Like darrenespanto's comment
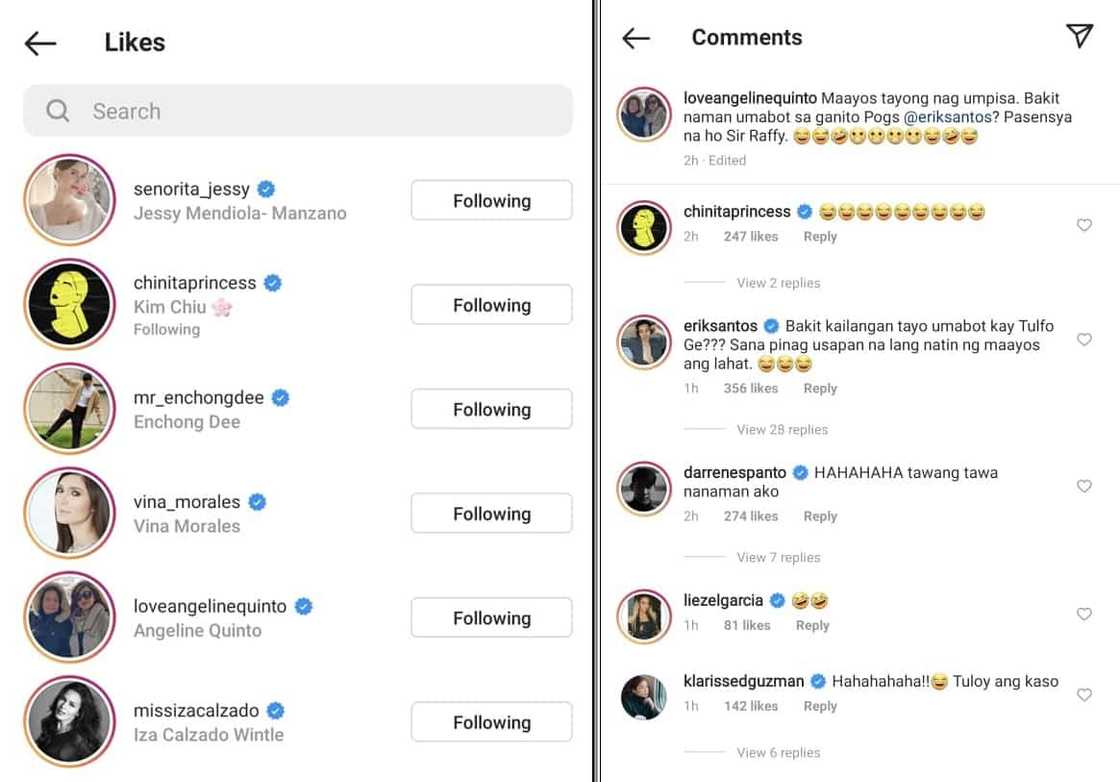The image size is (1120, 782). point(1084,486)
